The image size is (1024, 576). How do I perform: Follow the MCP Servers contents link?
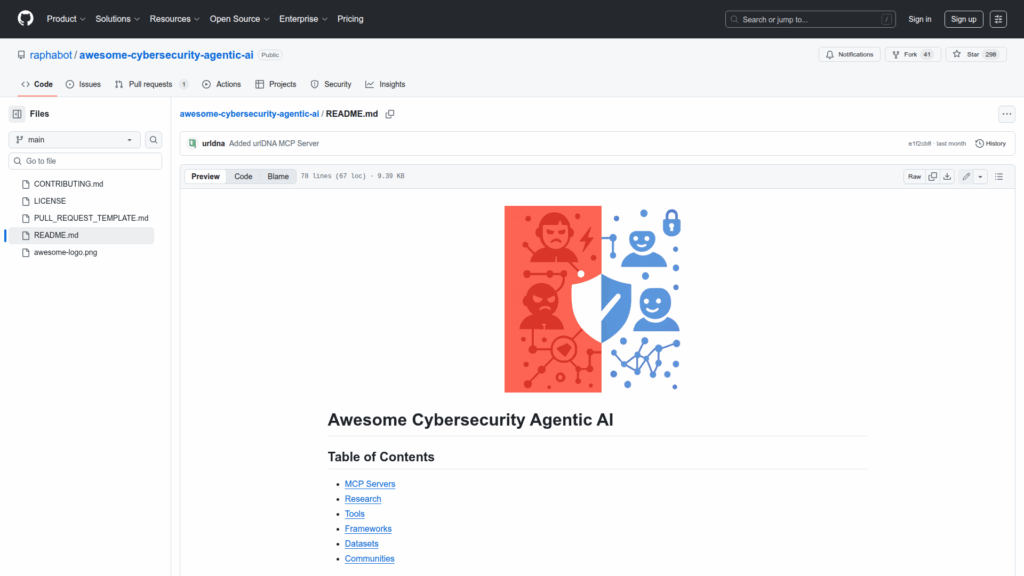370,484
